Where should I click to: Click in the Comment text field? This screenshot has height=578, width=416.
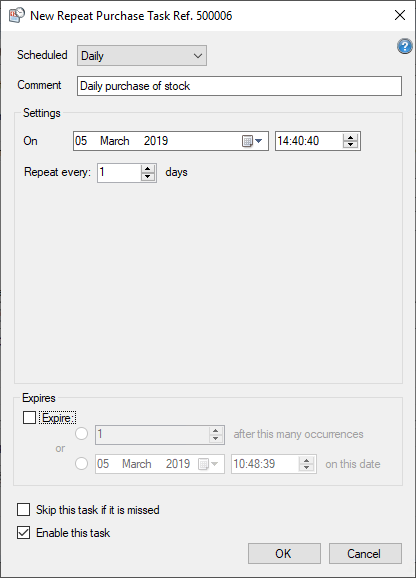[240, 86]
